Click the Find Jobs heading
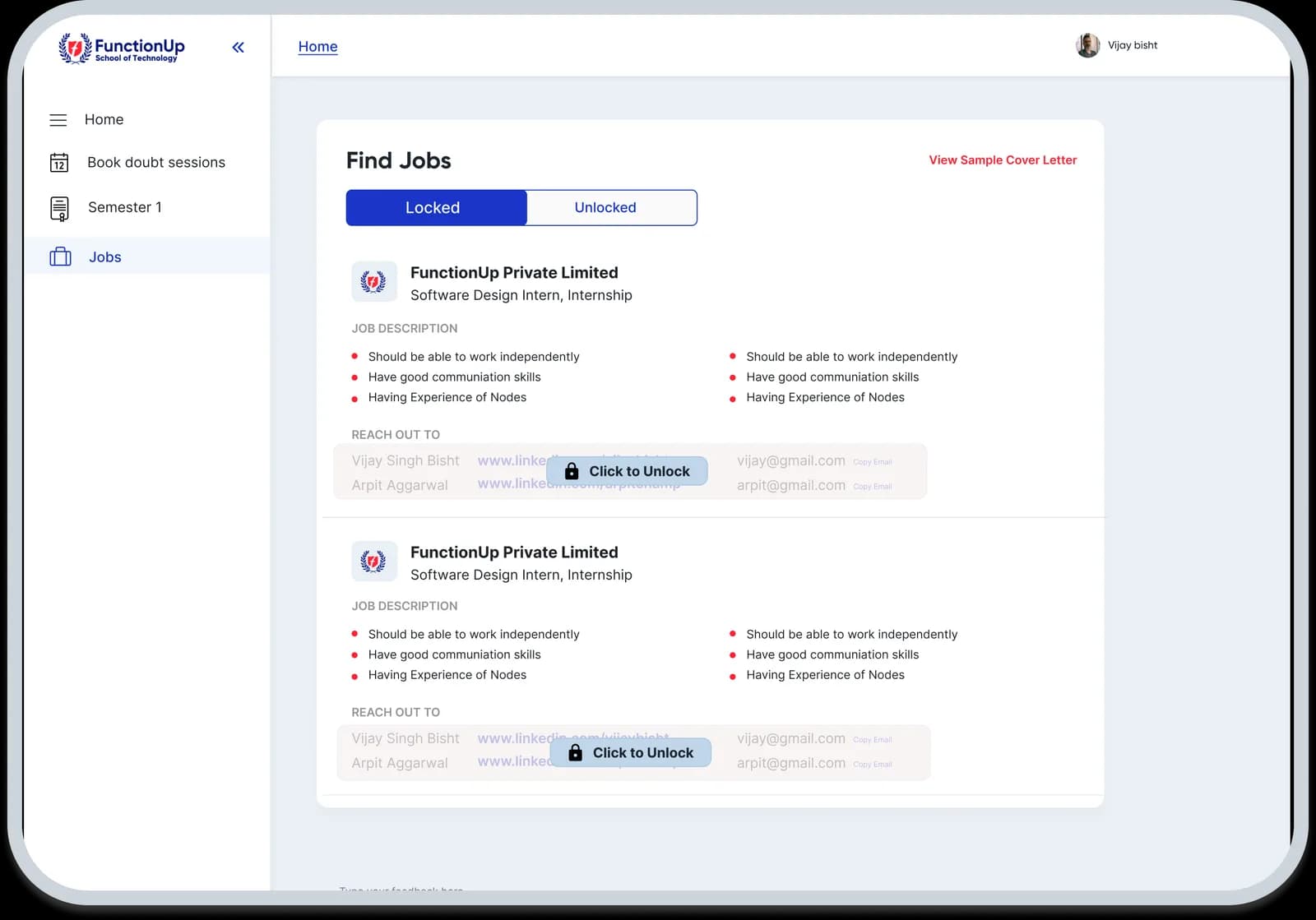 tap(399, 160)
